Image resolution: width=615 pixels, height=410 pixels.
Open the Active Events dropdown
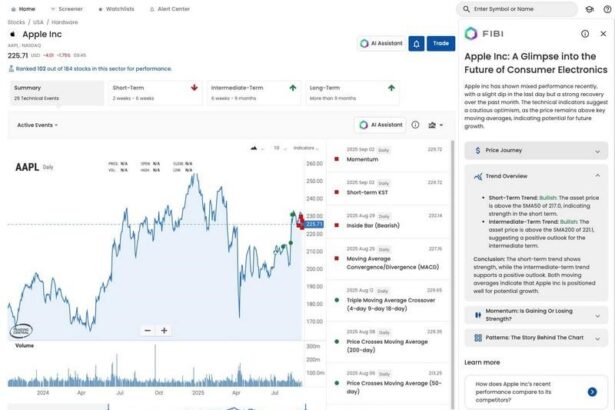pyautogui.click(x=37, y=125)
